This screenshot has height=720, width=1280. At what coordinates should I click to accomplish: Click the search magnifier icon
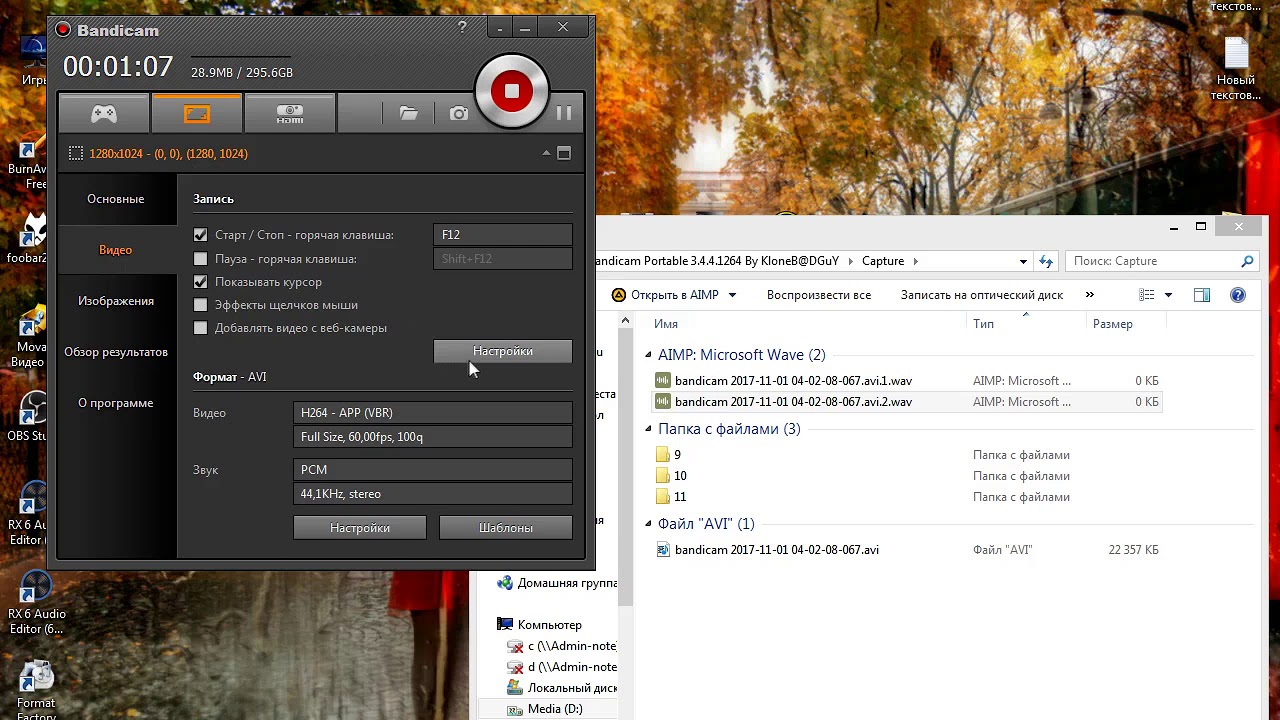pyautogui.click(x=1247, y=261)
